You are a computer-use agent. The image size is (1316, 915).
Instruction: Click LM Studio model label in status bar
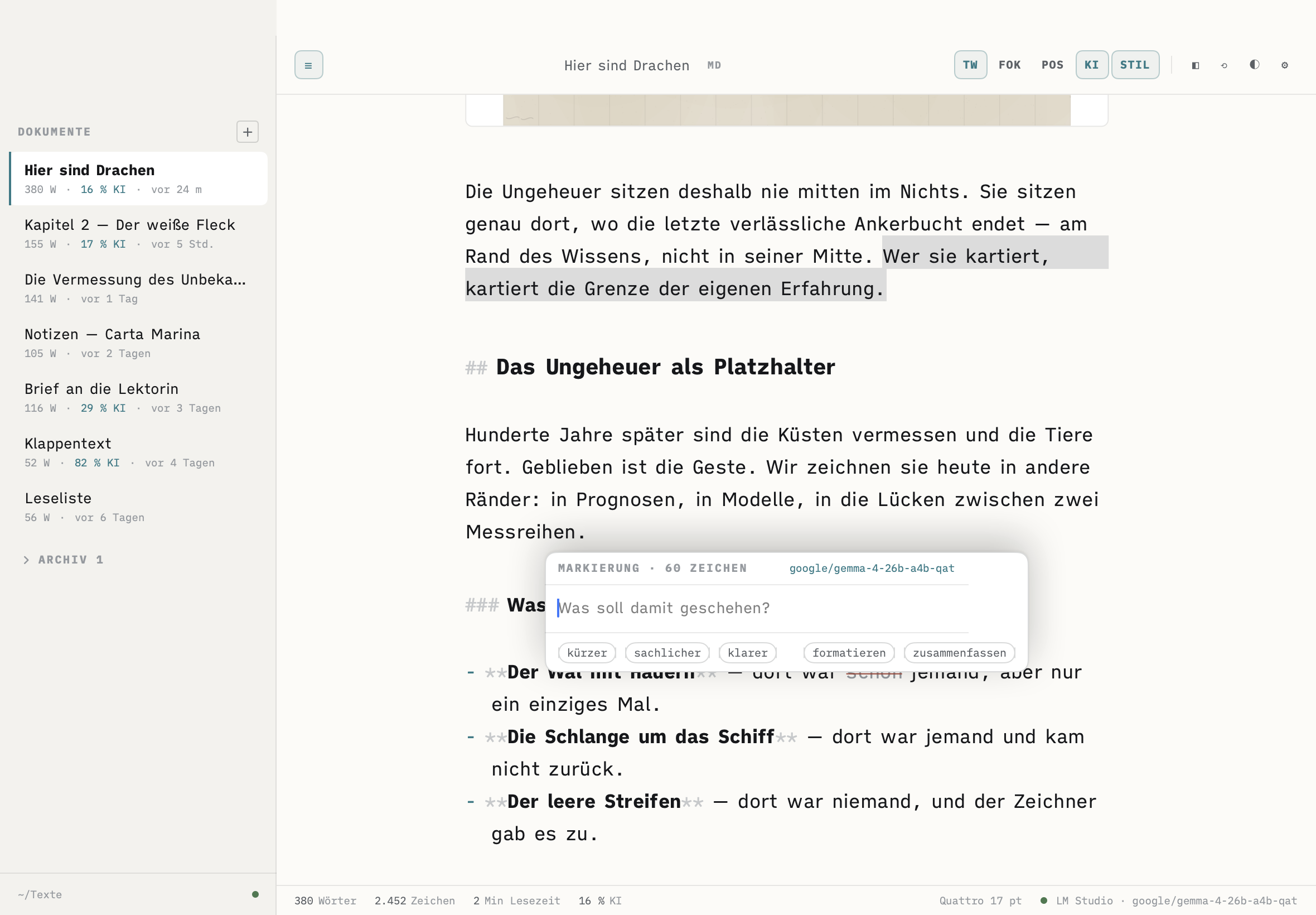pos(1176,900)
